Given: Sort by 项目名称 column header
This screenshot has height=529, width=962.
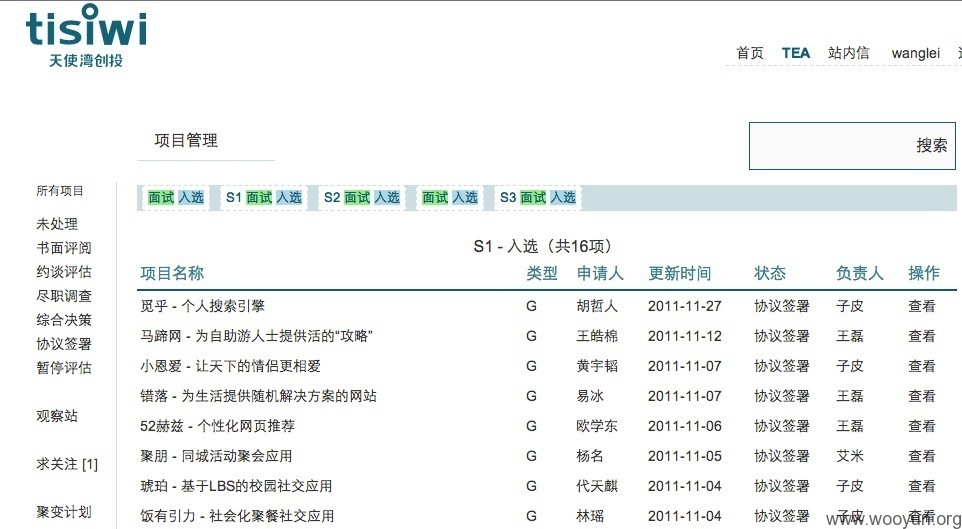Looking at the screenshot, I should 172,274.
